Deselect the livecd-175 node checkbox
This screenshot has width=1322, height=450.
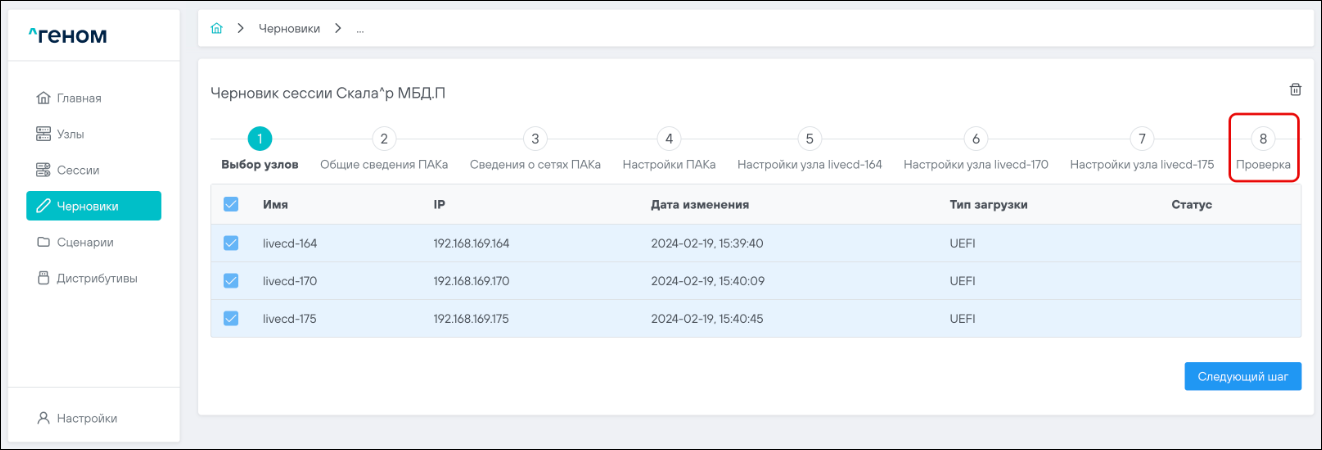click(231, 318)
